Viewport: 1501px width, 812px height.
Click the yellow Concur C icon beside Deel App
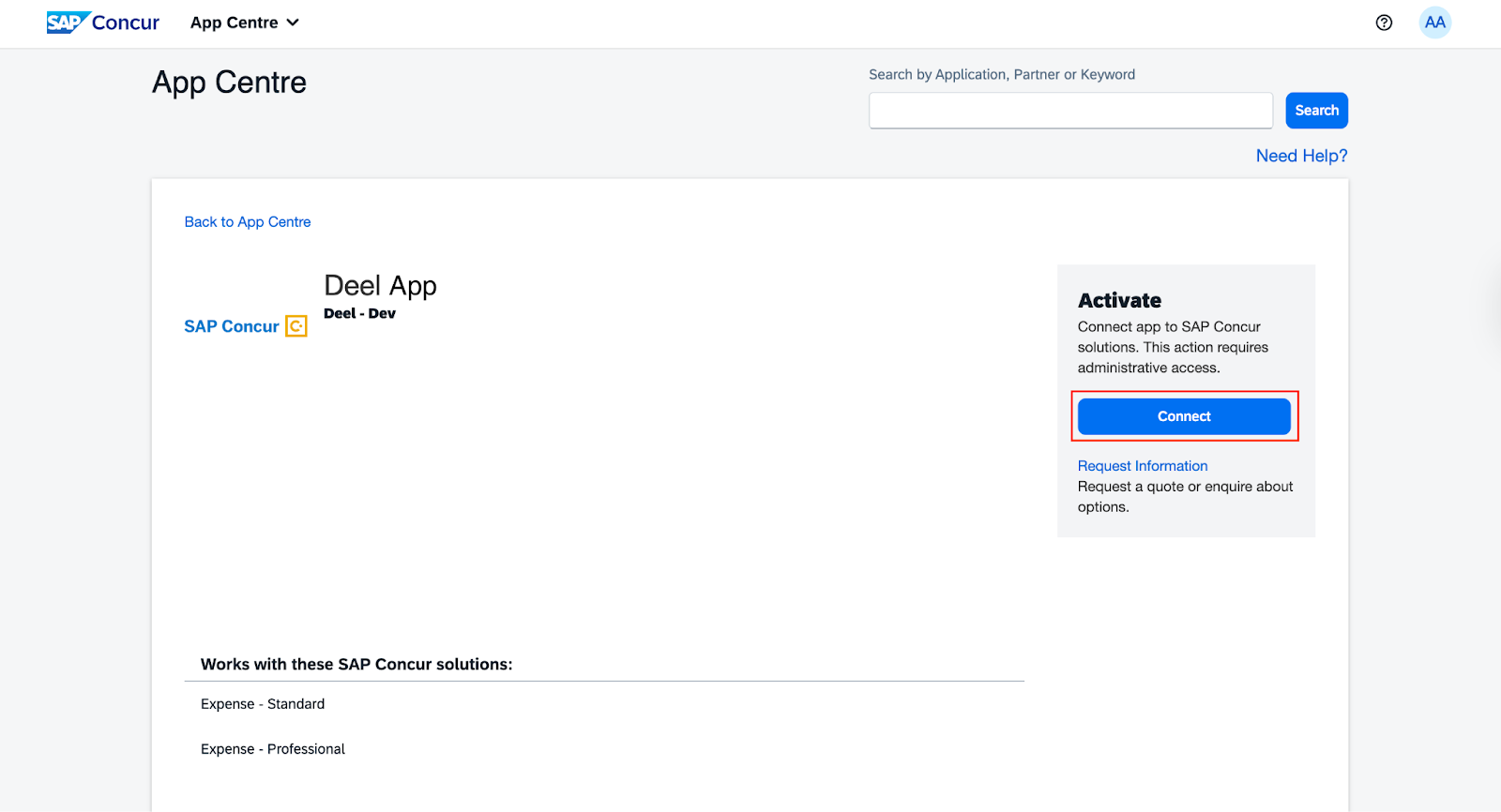click(296, 326)
